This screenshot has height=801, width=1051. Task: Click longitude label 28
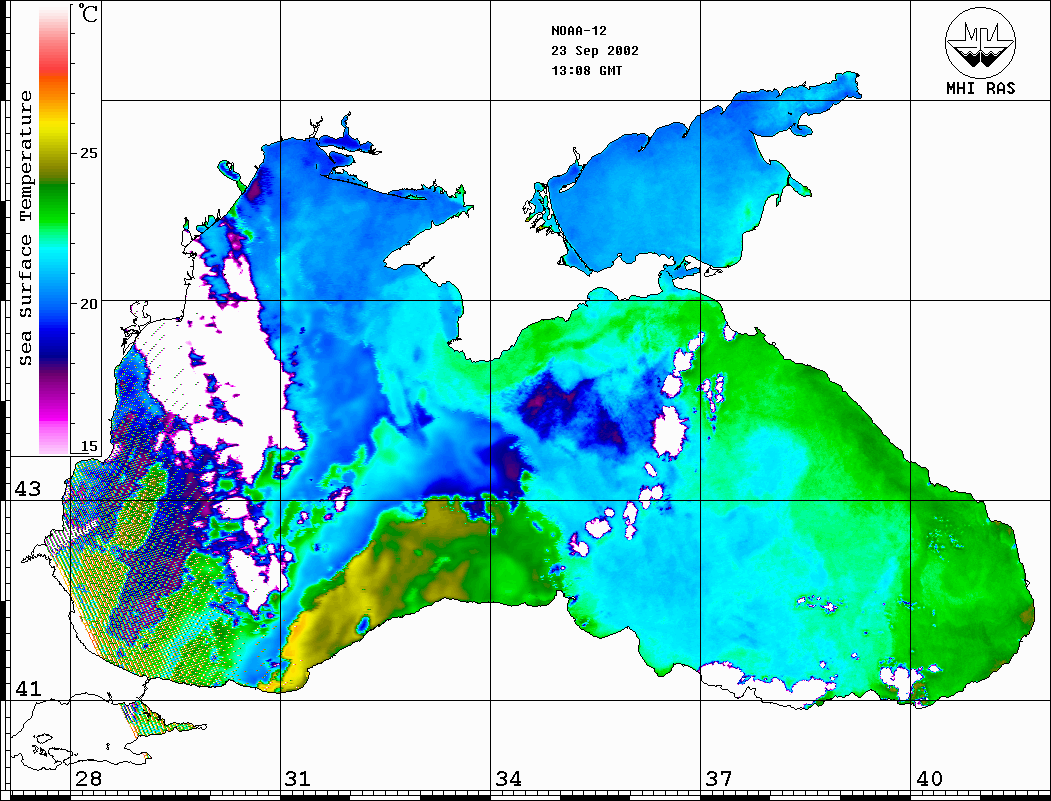(x=89, y=778)
